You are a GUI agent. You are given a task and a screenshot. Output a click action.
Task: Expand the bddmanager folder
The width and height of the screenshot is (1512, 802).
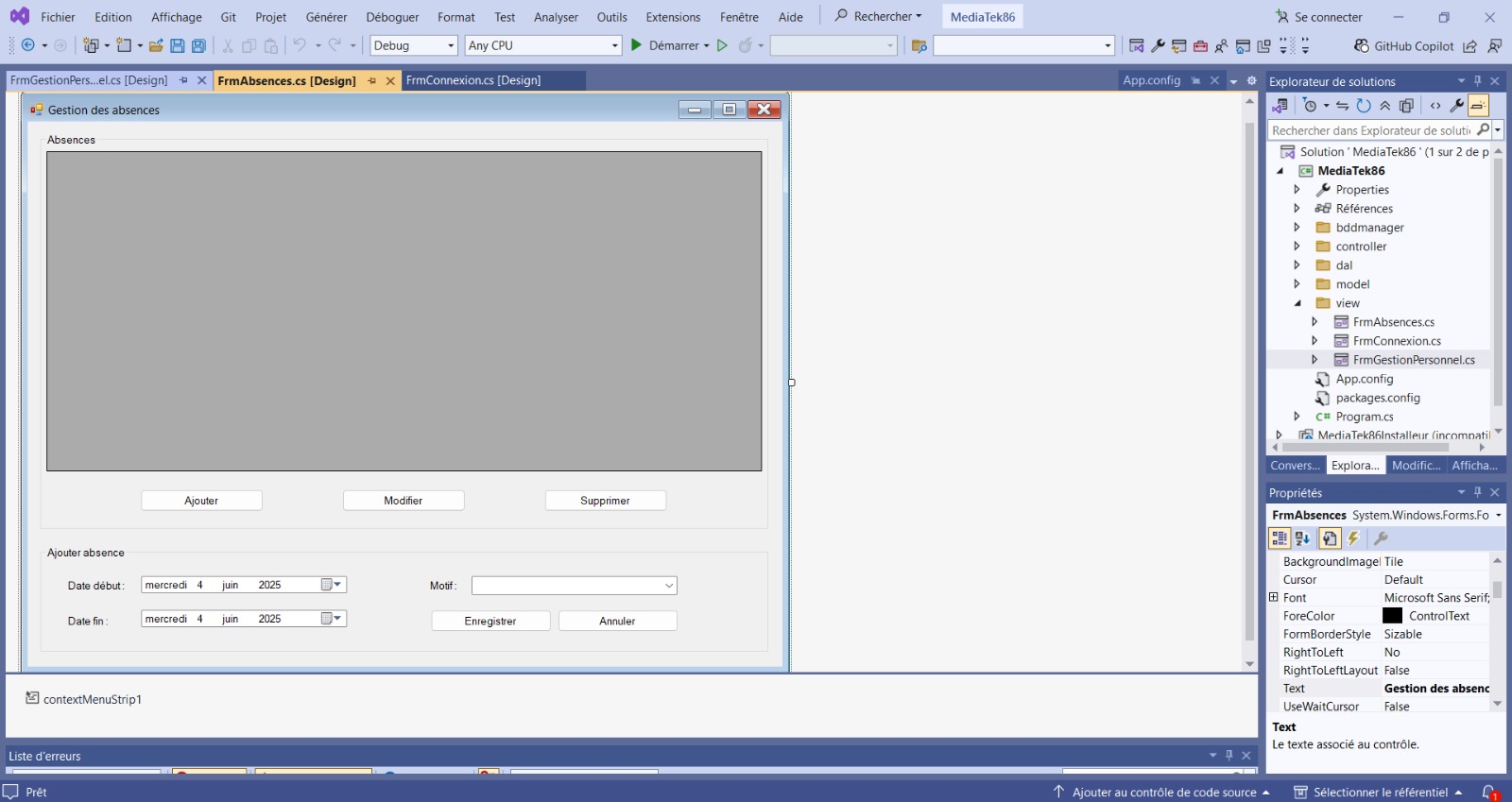(x=1297, y=228)
